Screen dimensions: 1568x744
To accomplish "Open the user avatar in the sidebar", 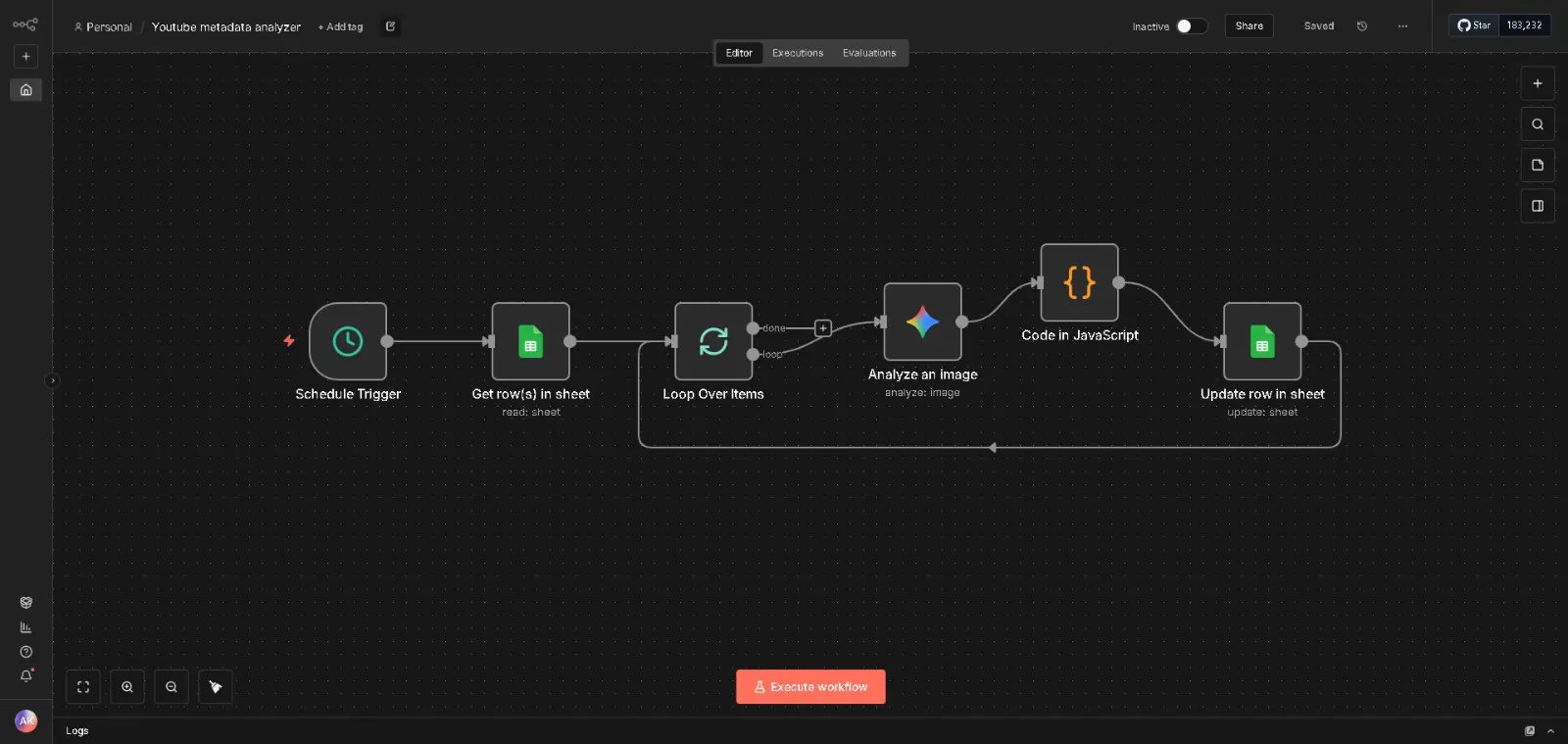I will pos(26,721).
